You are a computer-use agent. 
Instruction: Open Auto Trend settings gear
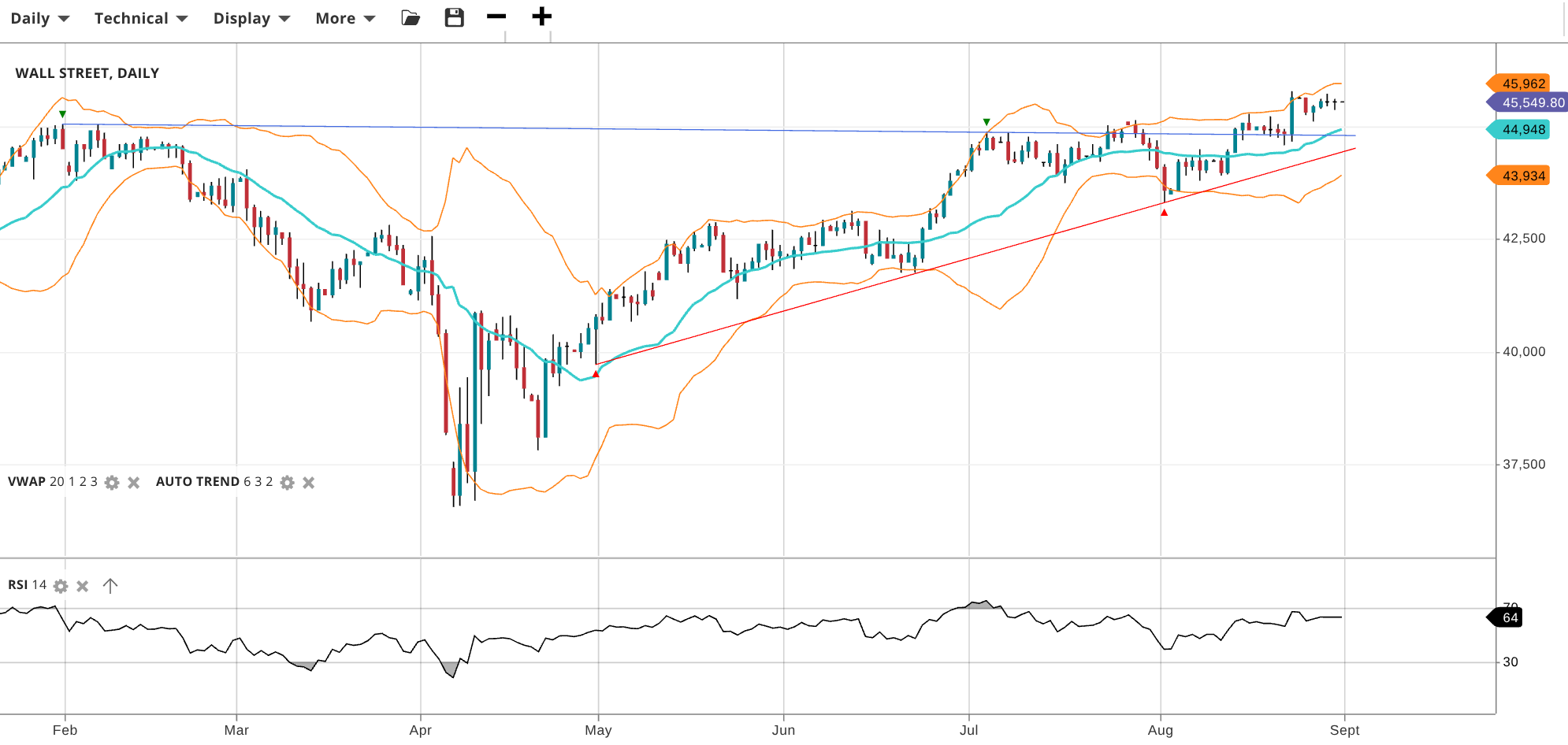288,483
